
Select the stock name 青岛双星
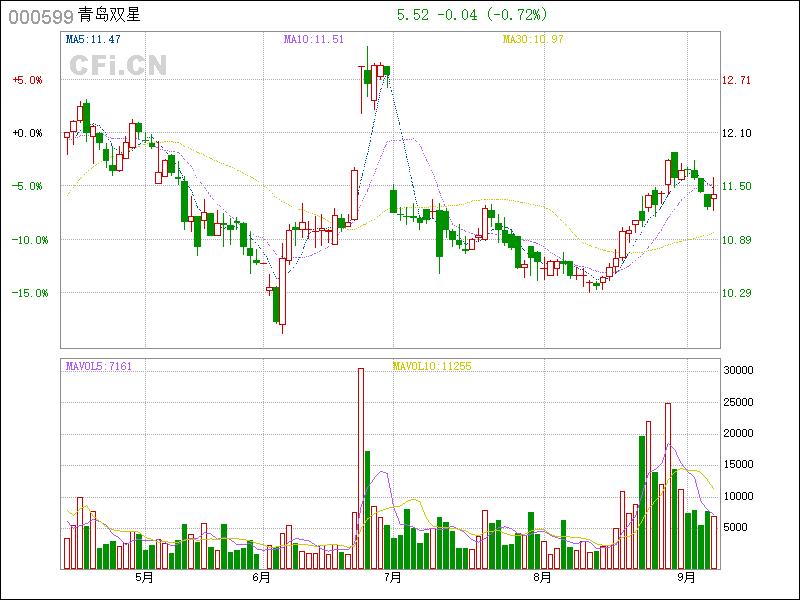click(109, 16)
